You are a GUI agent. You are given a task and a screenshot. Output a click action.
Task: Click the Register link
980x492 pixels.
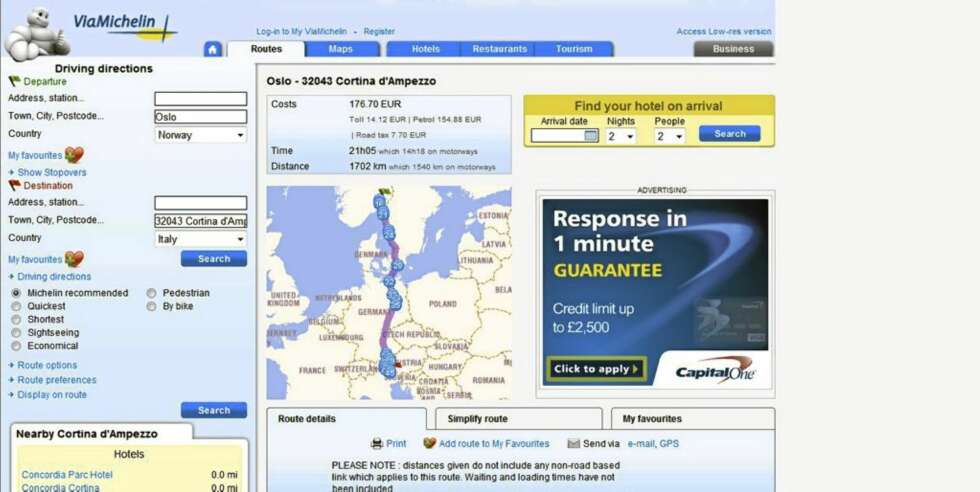coord(379,31)
